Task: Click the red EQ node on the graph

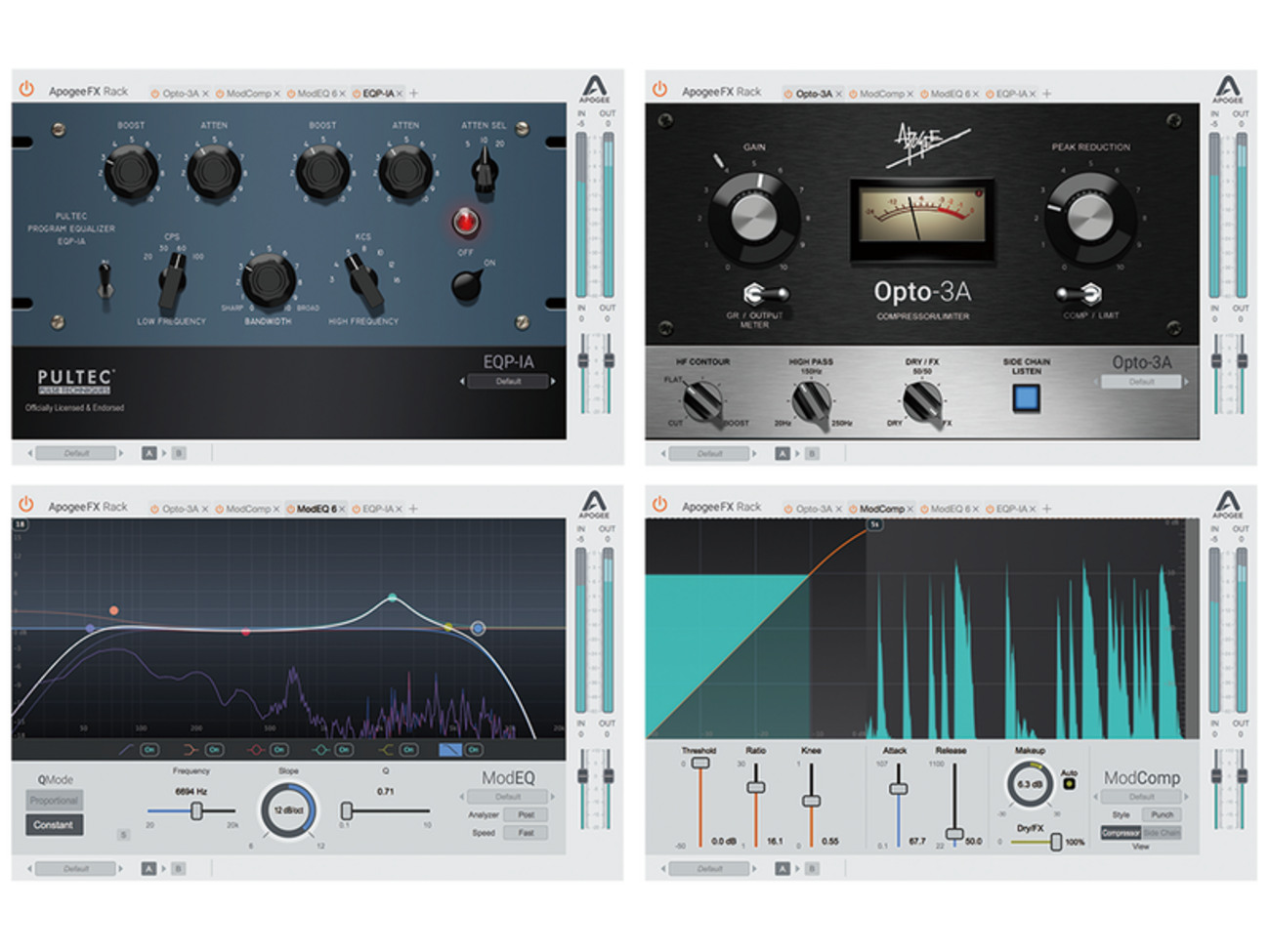Action: click(245, 632)
